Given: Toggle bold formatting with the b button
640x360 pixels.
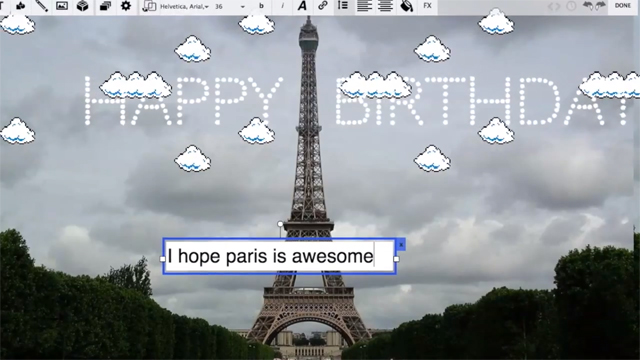Looking at the screenshot, I should click(261, 6).
